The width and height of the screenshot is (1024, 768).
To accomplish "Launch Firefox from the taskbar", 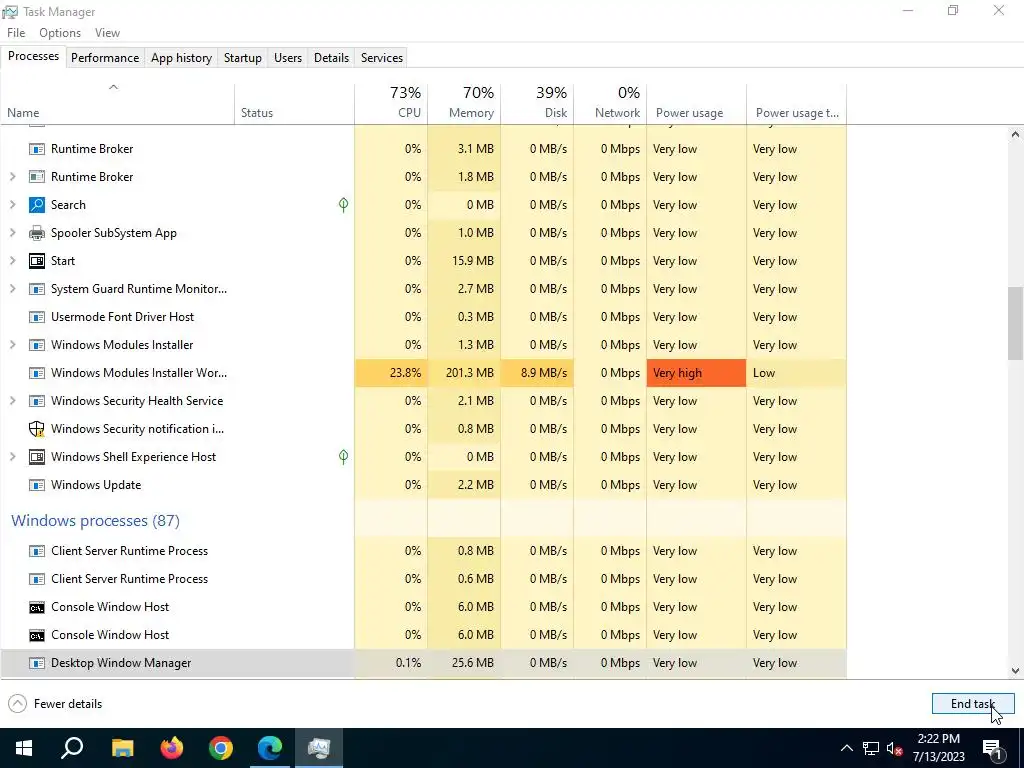I will 172,748.
